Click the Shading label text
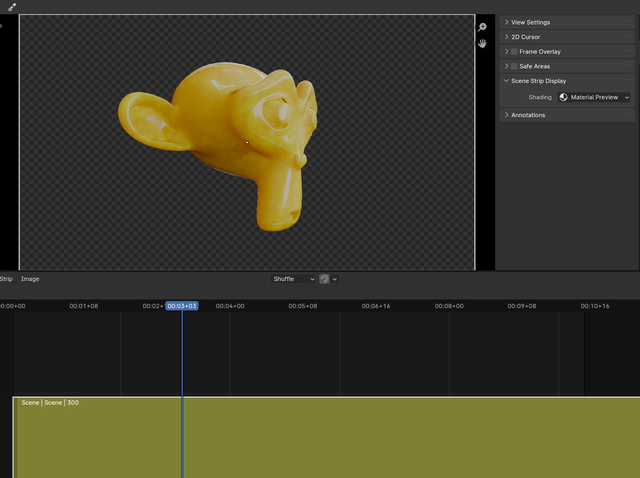This screenshot has width=640, height=478. click(540, 97)
